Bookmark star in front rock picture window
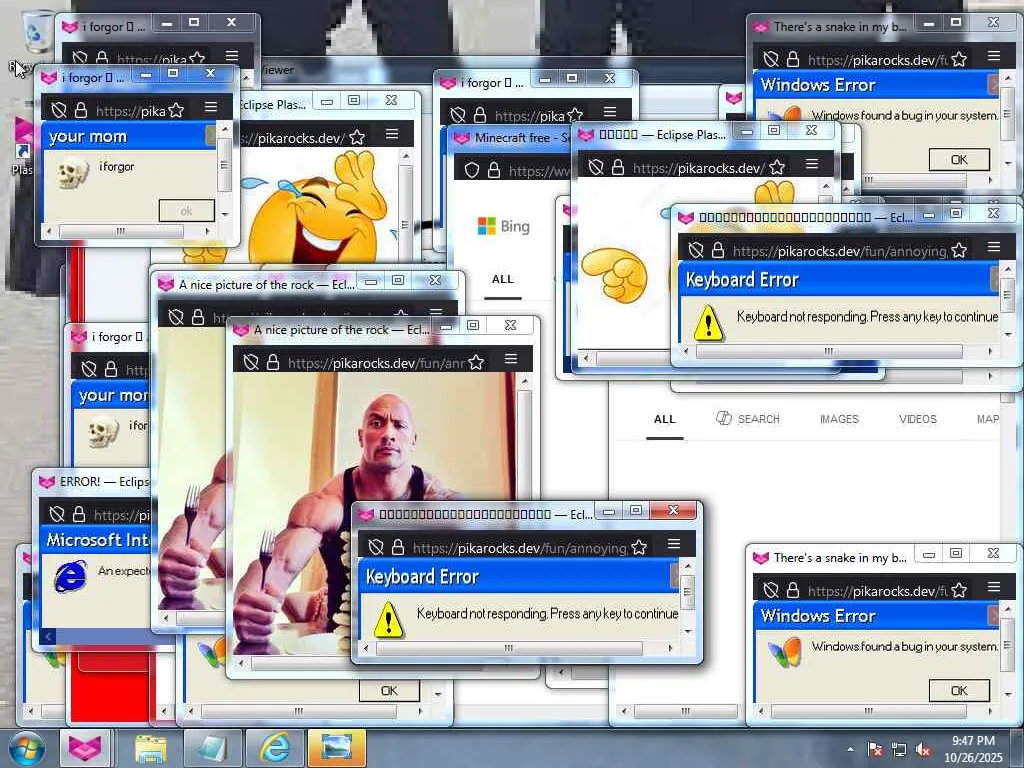The width and height of the screenshot is (1024, 768). click(476, 362)
